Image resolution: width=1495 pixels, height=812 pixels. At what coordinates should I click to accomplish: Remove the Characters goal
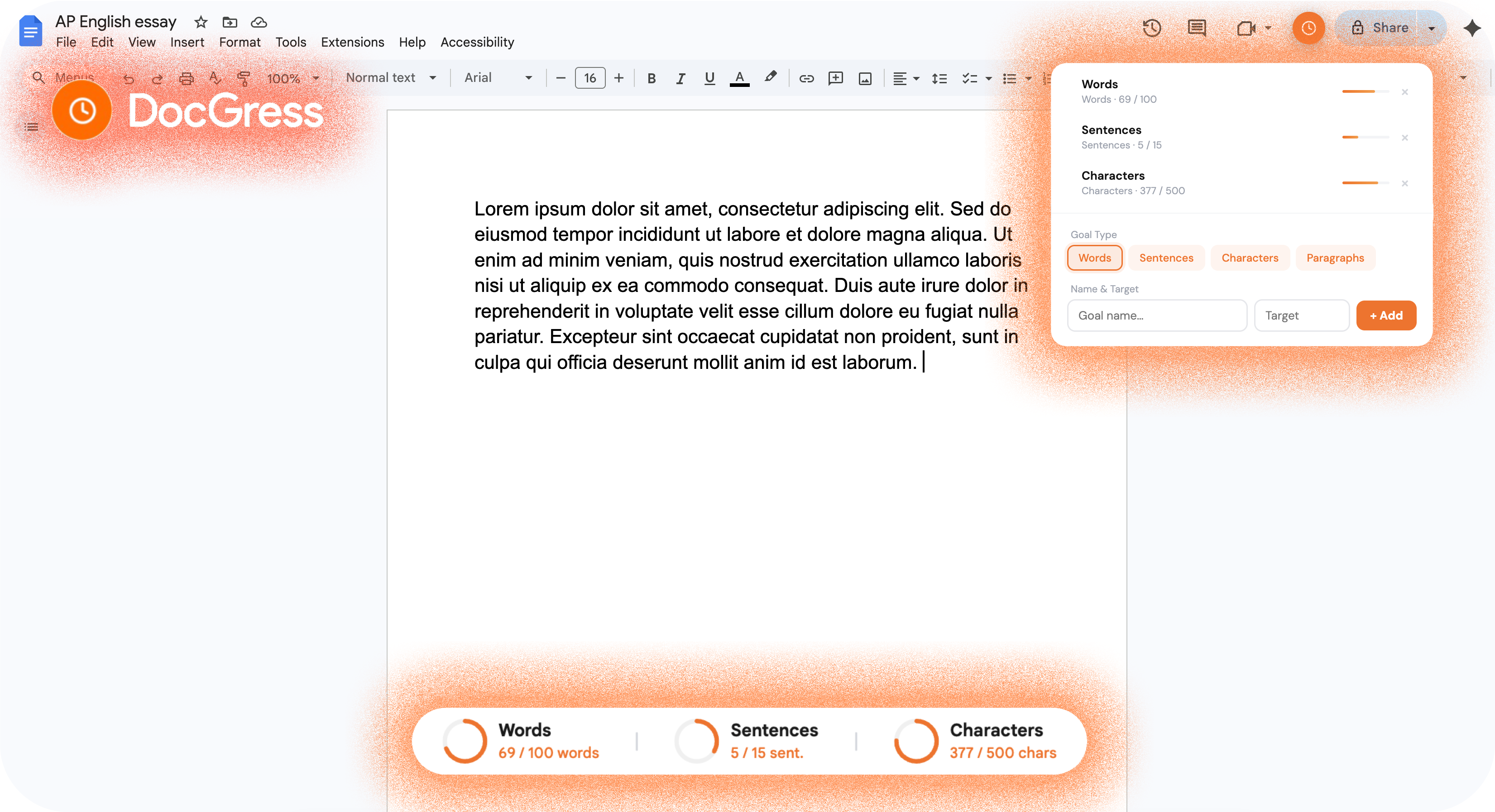1404,183
